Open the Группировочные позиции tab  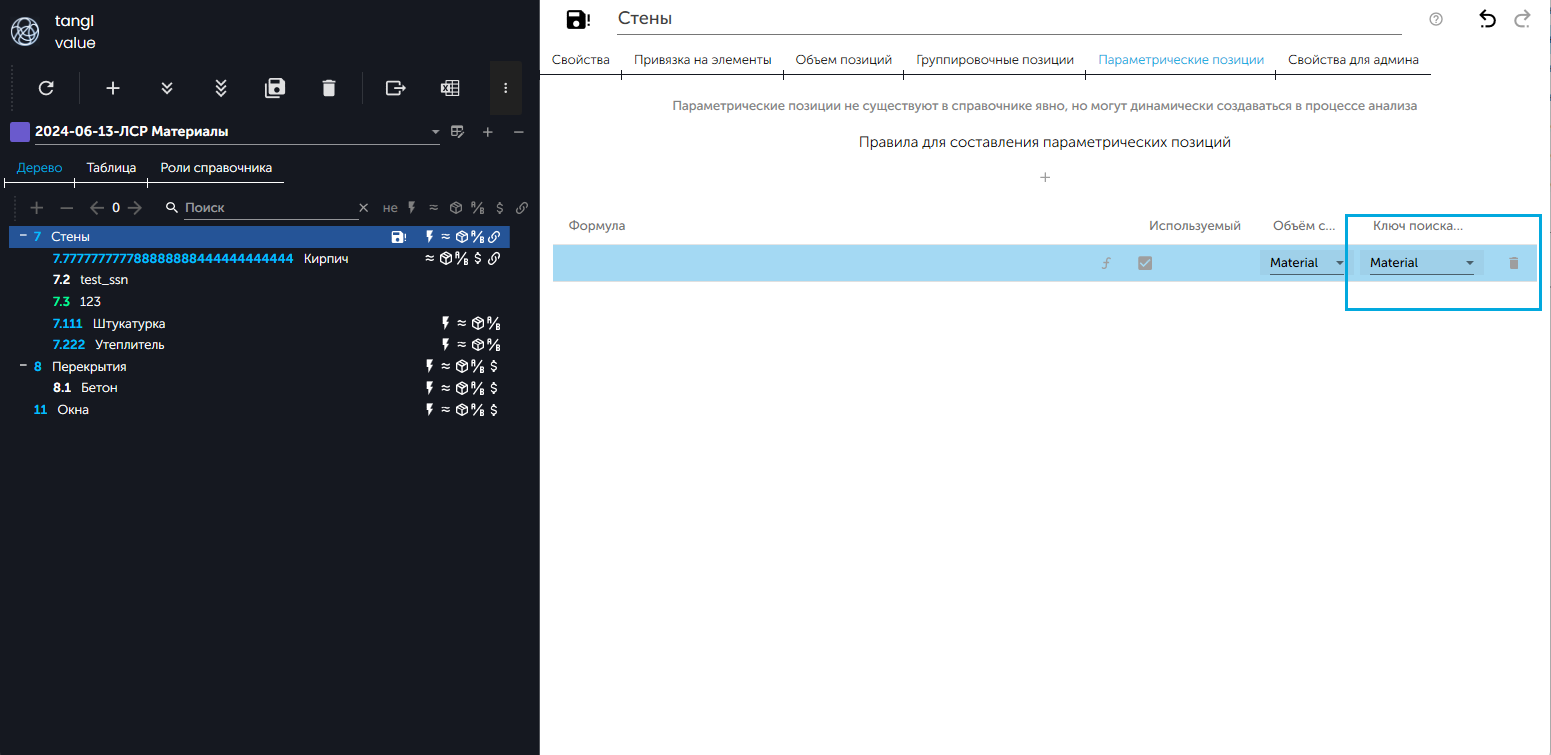pyautogui.click(x=994, y=60)
